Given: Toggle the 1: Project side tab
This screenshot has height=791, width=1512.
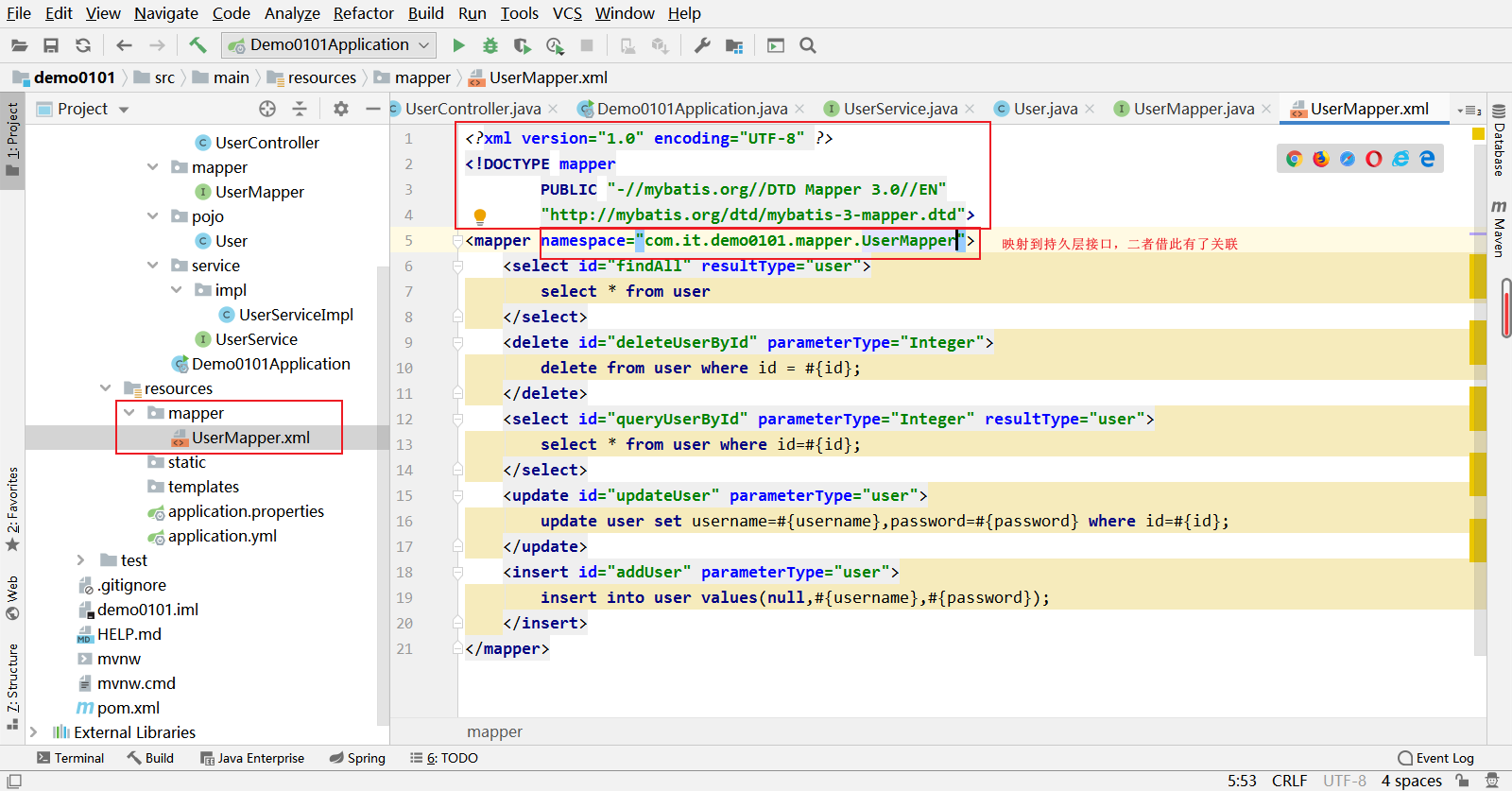Looking at the screenshot, I should pyautogui.click(x=12, y=139).
